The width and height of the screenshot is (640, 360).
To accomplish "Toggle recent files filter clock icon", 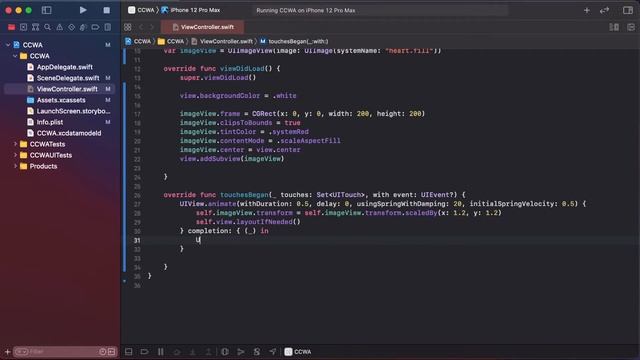I will click(102, 351).
